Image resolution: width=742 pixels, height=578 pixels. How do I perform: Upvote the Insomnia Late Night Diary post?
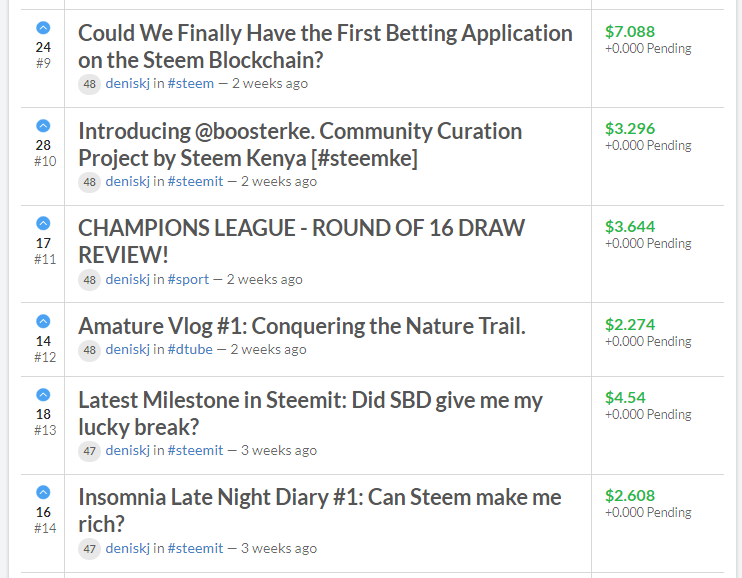[43, 493]
